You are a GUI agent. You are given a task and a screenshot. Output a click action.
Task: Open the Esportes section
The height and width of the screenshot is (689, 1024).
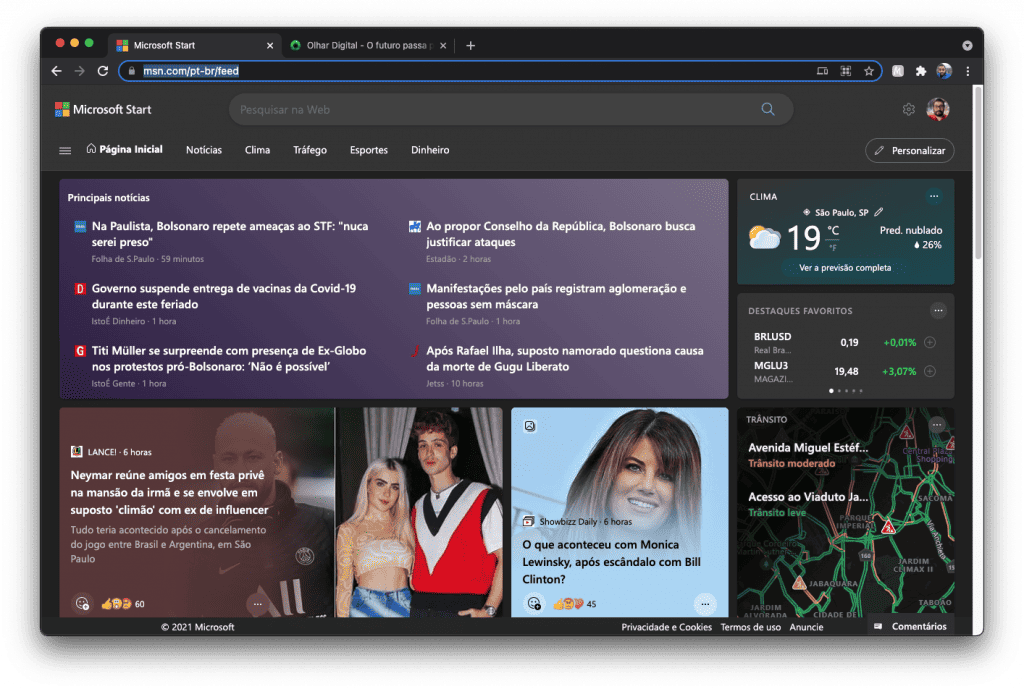coord(368,150)
